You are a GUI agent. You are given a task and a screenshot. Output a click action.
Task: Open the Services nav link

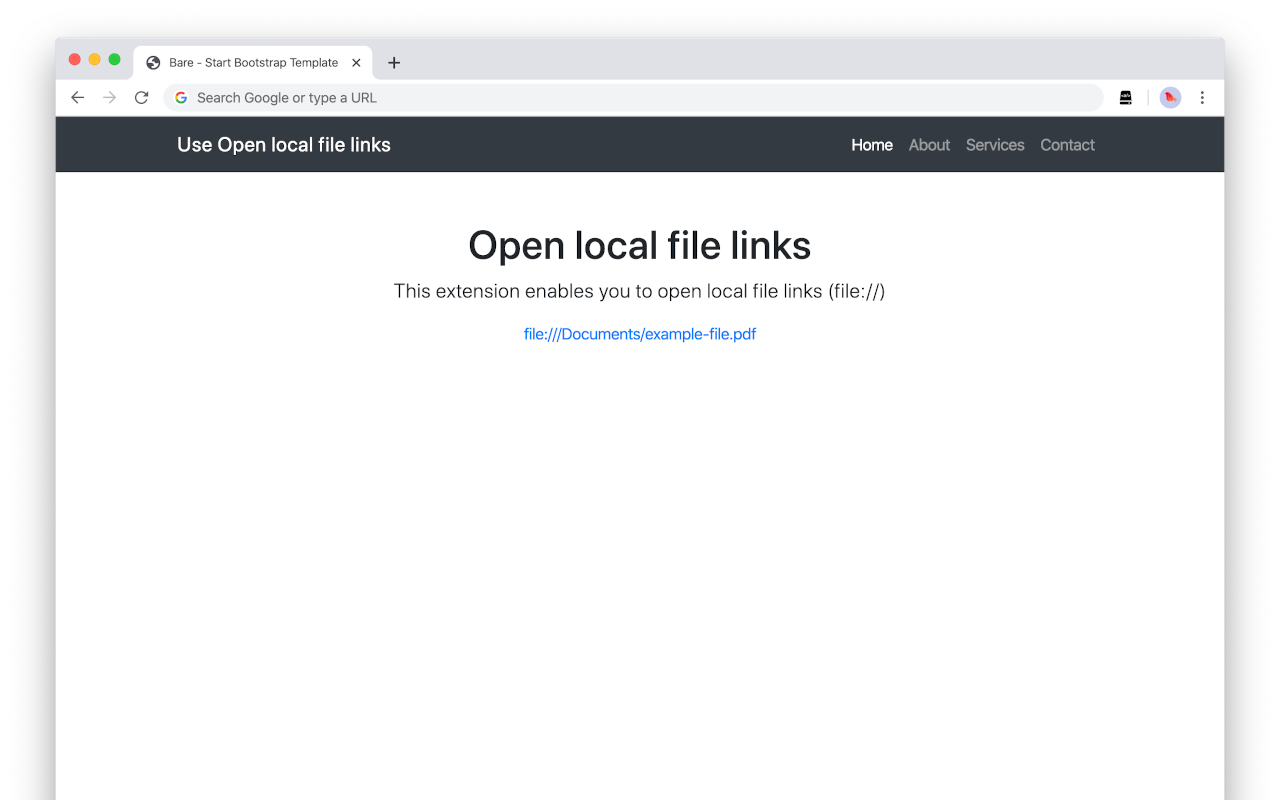click(995, 145)
